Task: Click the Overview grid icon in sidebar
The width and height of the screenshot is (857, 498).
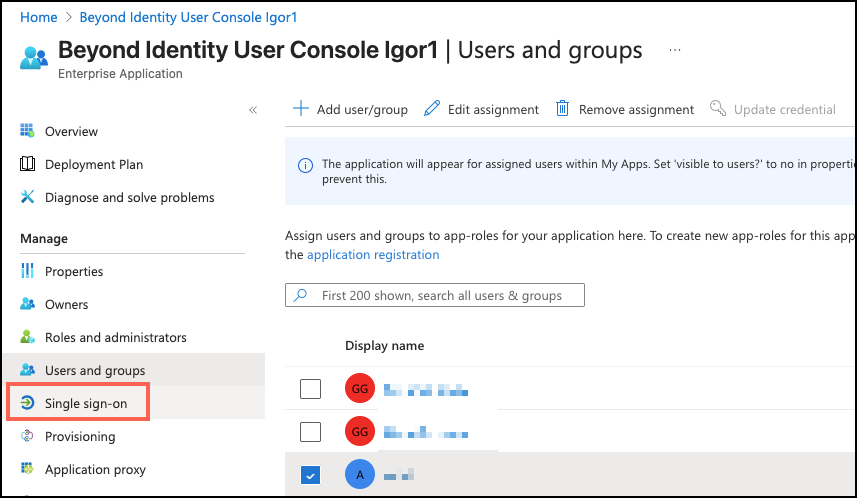Action: coord(28,131)
